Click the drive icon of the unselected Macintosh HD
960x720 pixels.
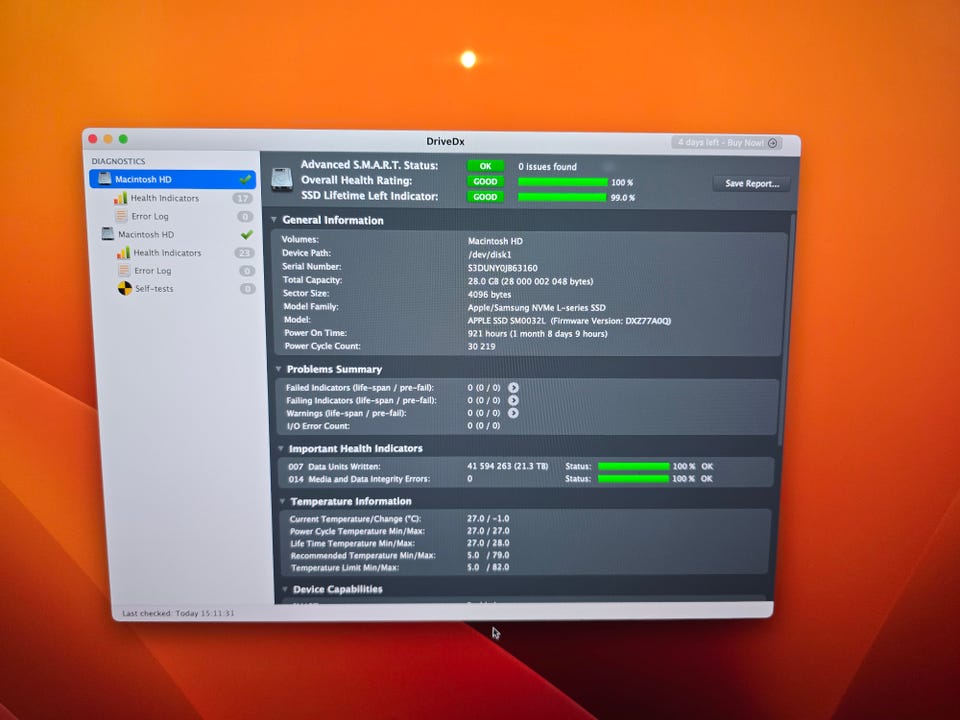(108, 234)
